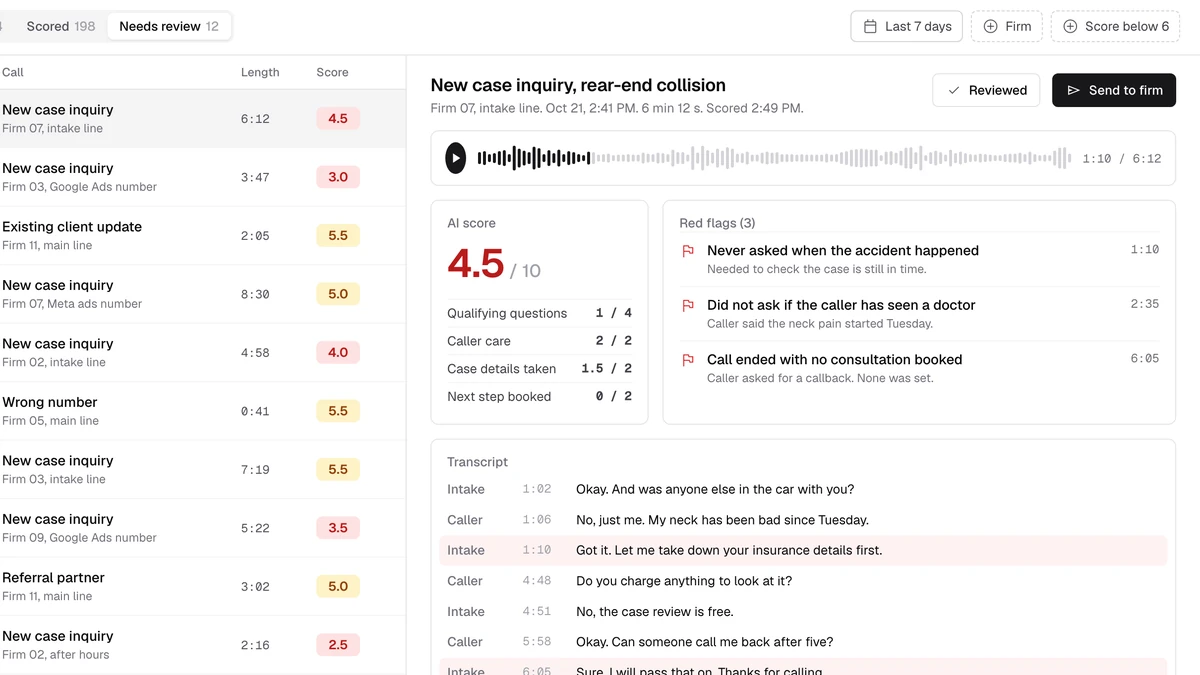Click transcript line about neck since Tuesday

(x=803, y=520)
